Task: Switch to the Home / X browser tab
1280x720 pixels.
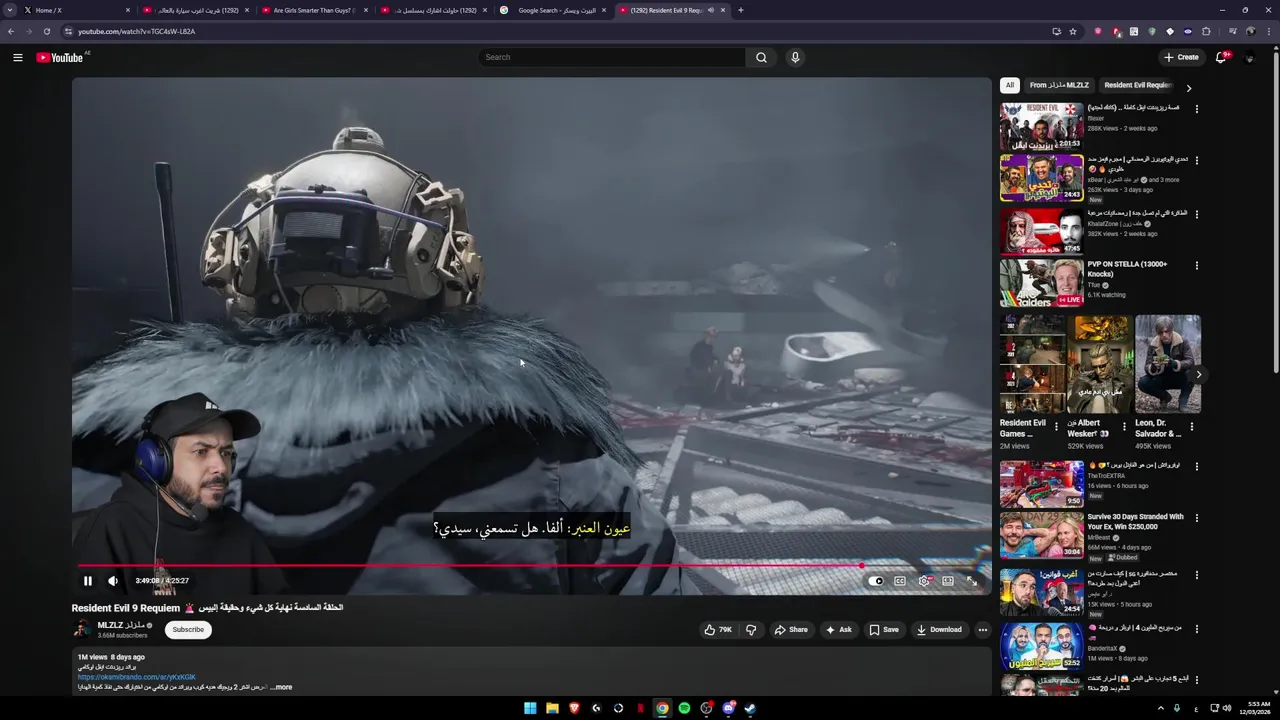Action: (x=76, y=10)
